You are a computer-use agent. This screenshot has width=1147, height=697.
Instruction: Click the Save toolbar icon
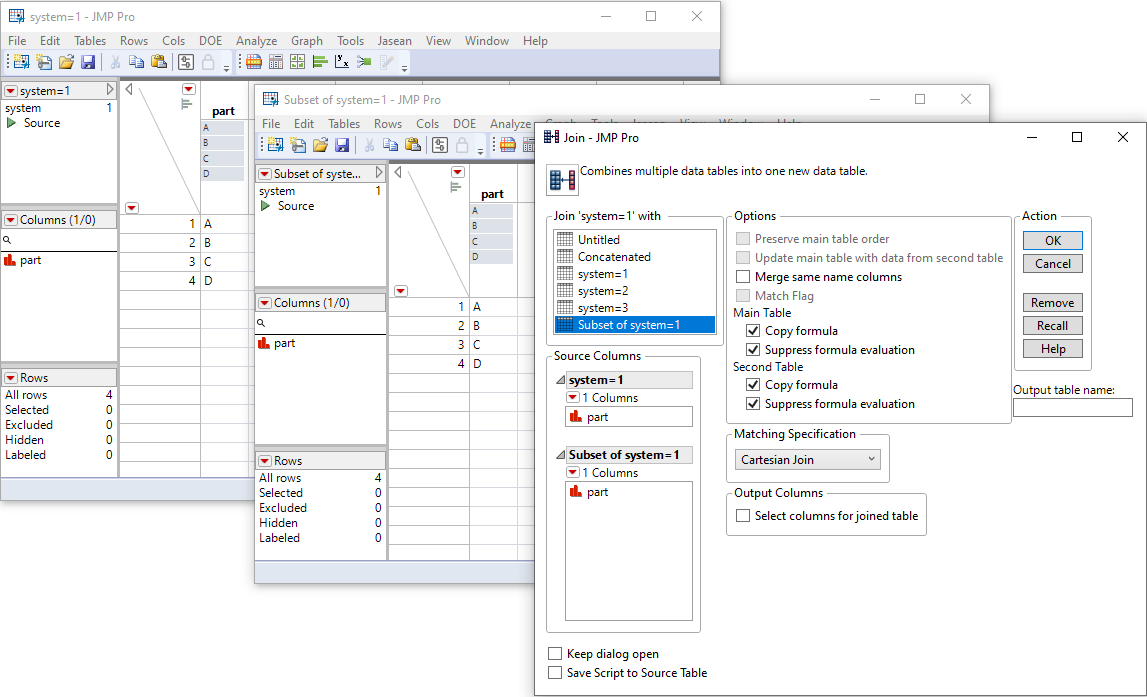pos(89,62)
